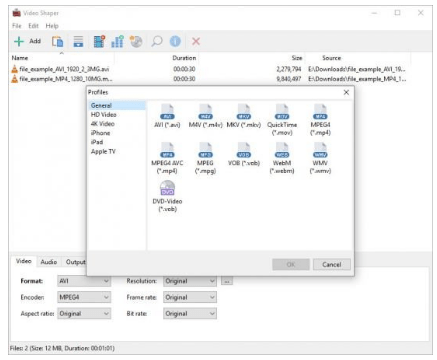Choose the 4K Video profile category

click(x=103, y=124)
